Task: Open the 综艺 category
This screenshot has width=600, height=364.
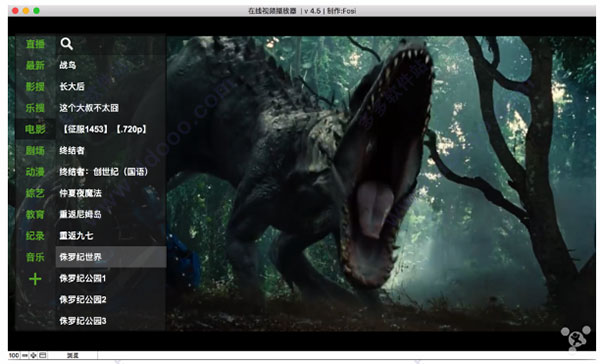Action: pos(35,193)
